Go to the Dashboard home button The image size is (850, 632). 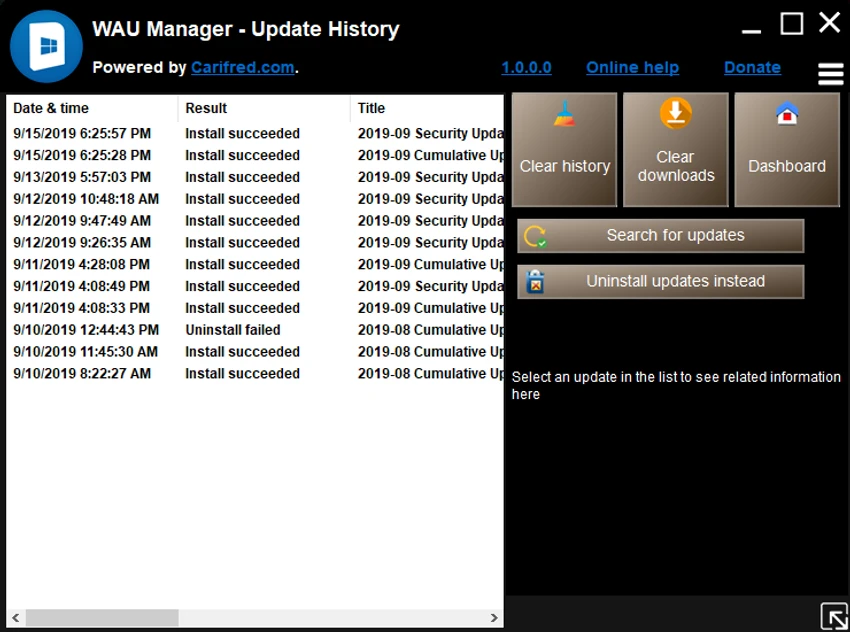pos(787,150)
